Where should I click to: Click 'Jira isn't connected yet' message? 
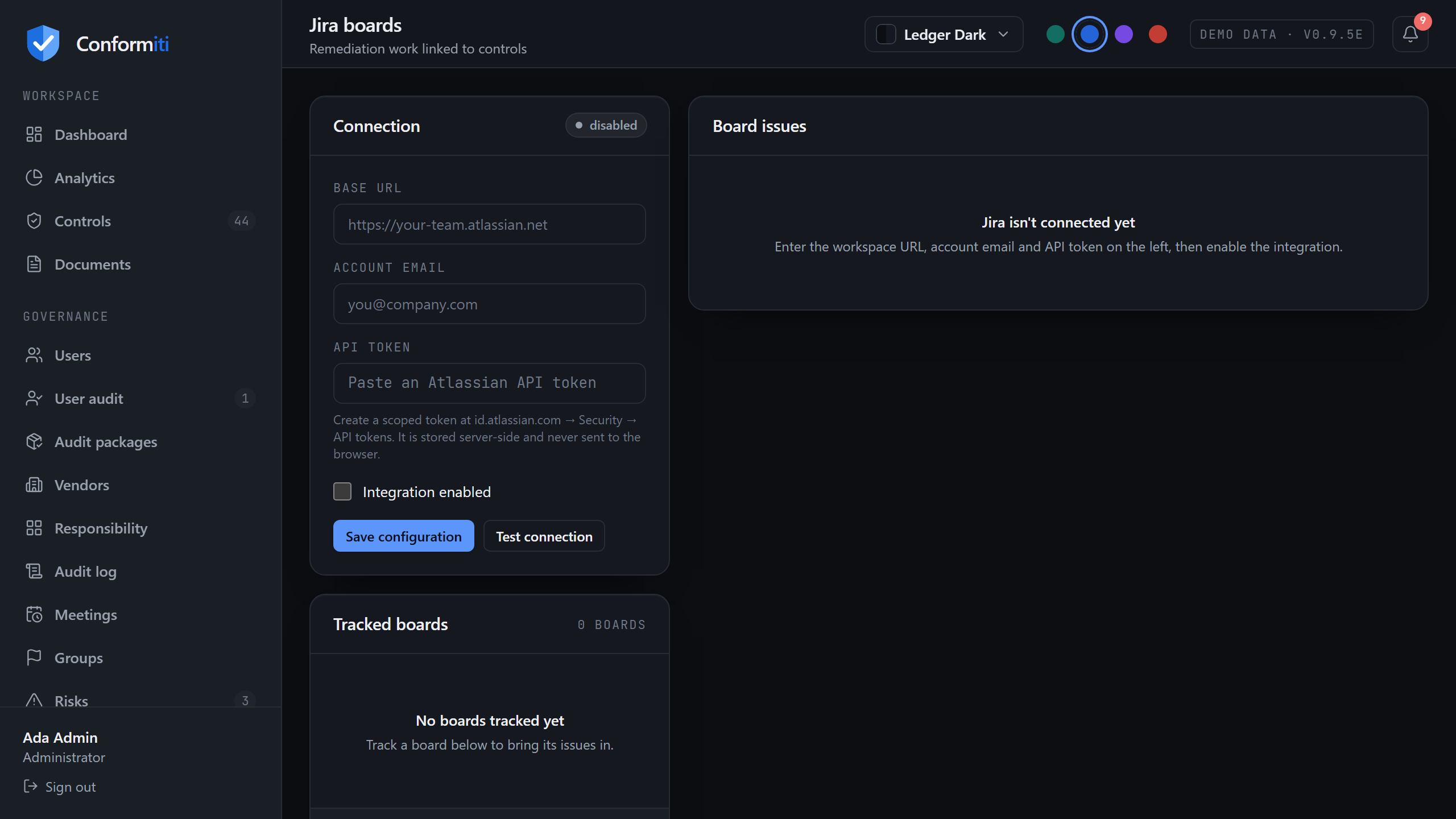pyautogui.click(x=1058, y=222)
